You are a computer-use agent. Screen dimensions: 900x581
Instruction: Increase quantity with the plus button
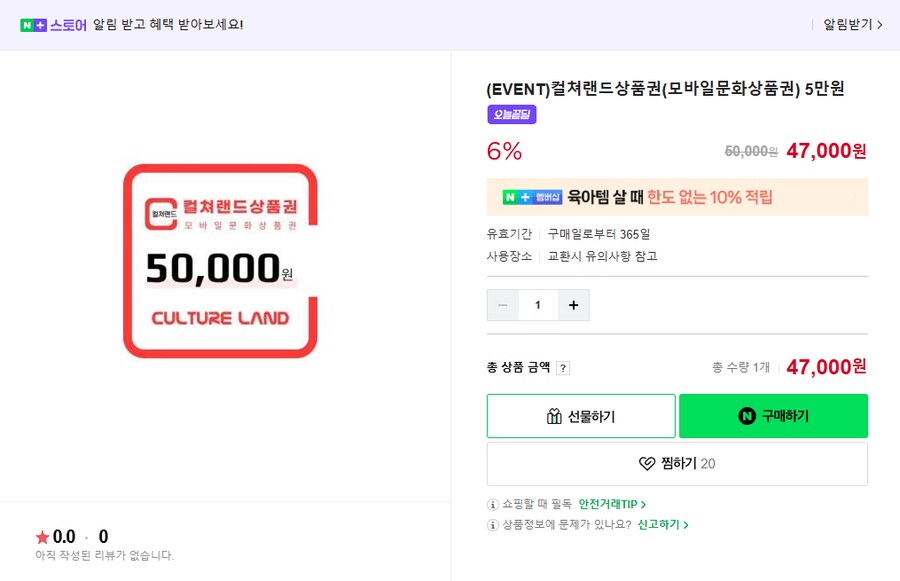click(572, 305)
